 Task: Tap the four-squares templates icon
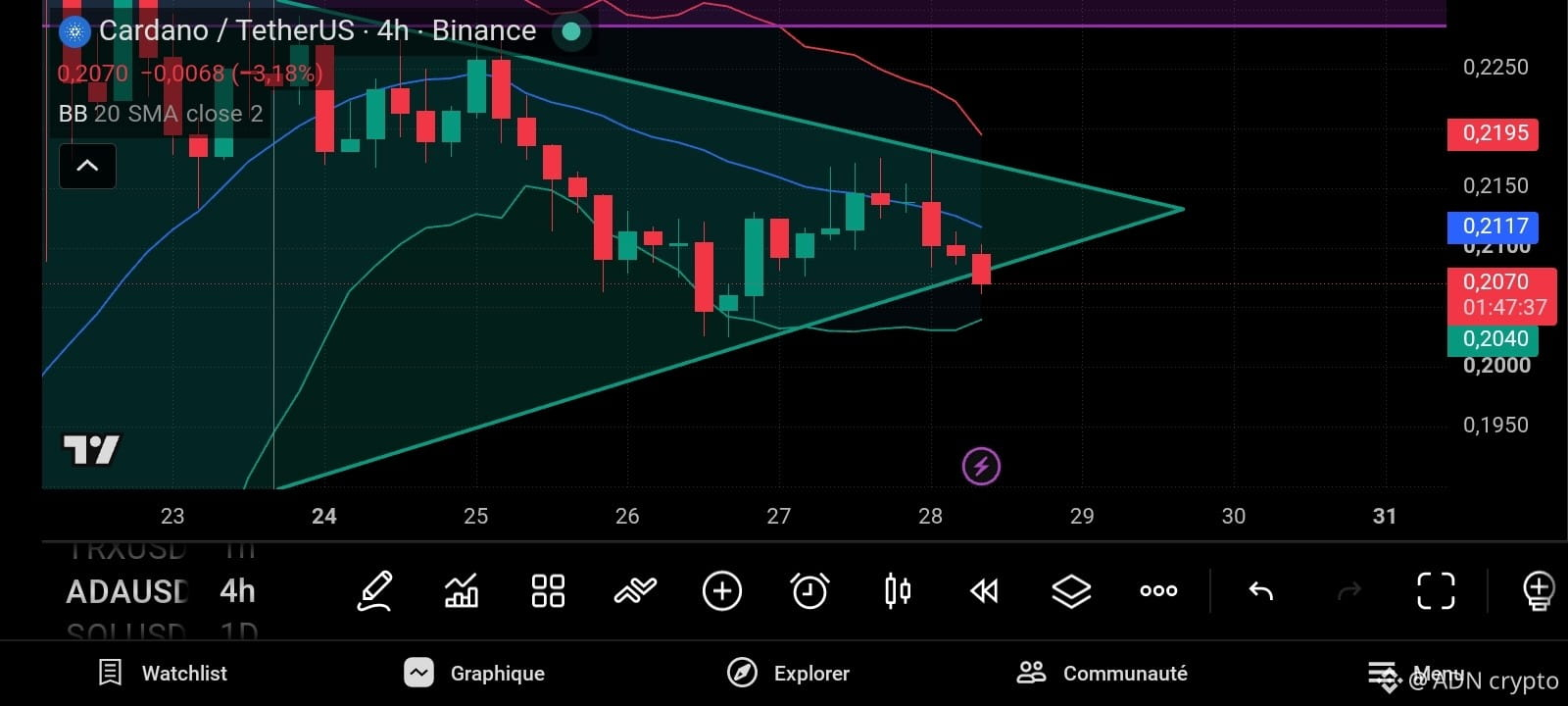548,591
